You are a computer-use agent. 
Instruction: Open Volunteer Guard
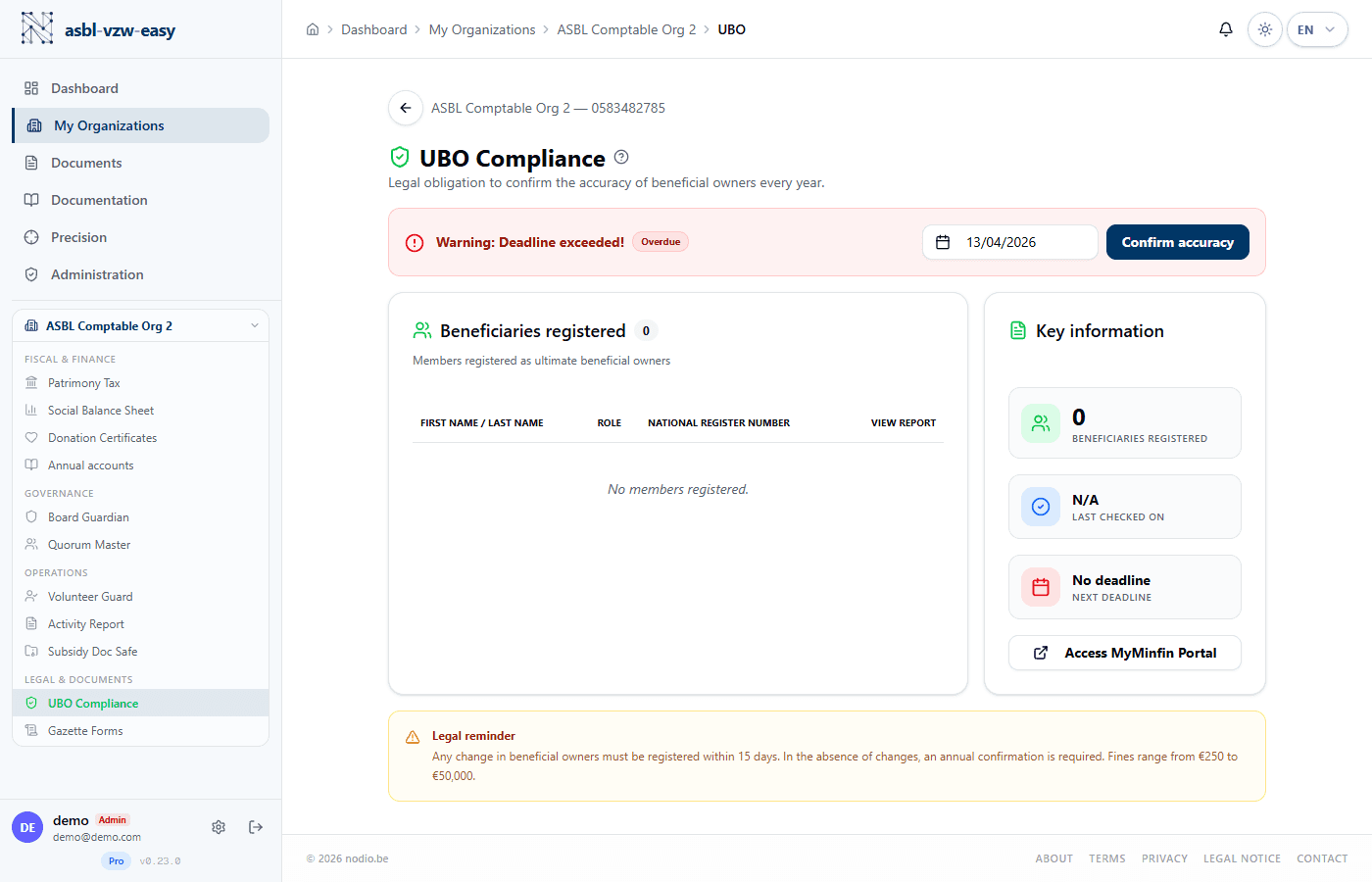(140, 597)
